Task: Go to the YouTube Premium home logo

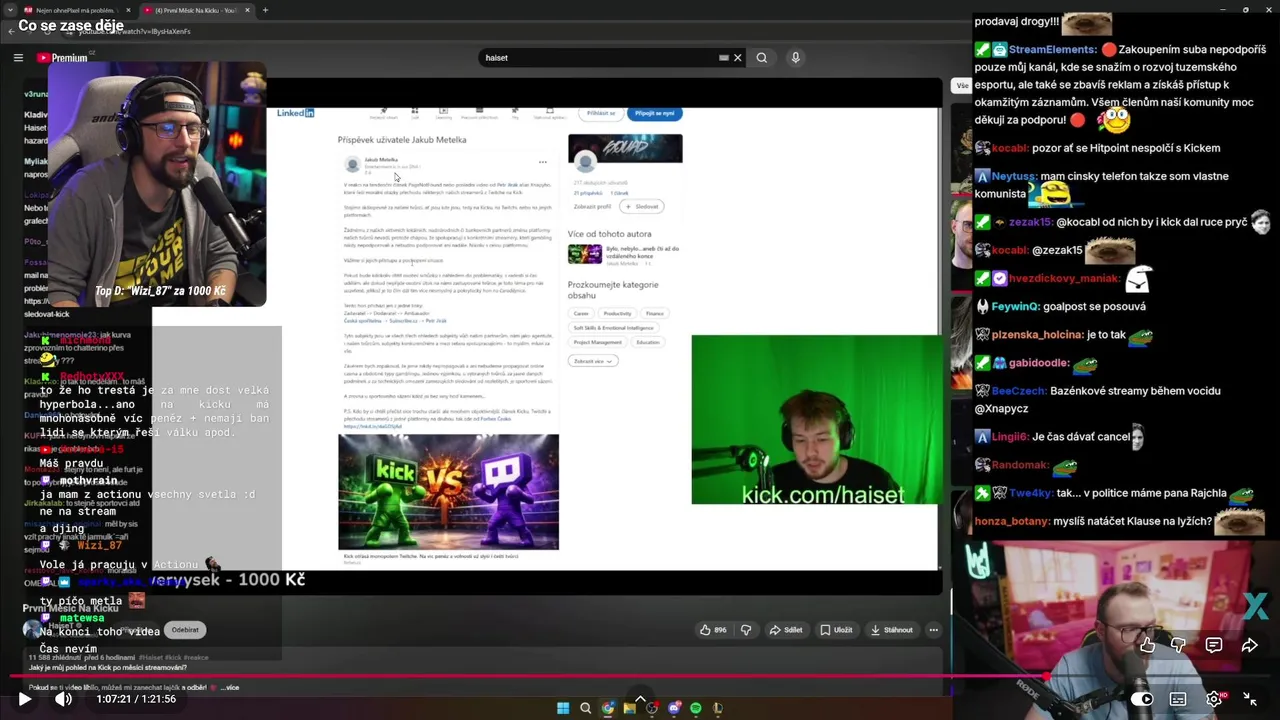Action: click(63, 58)
